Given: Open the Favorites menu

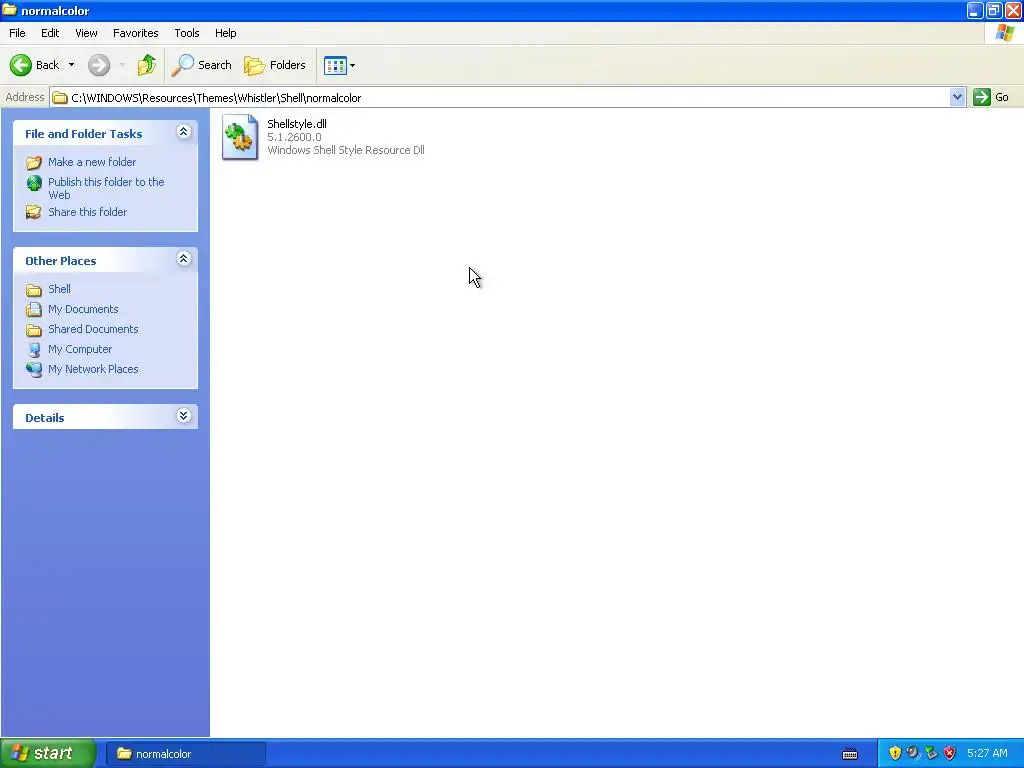Looking at the screenshot, I should coord(136,33).
